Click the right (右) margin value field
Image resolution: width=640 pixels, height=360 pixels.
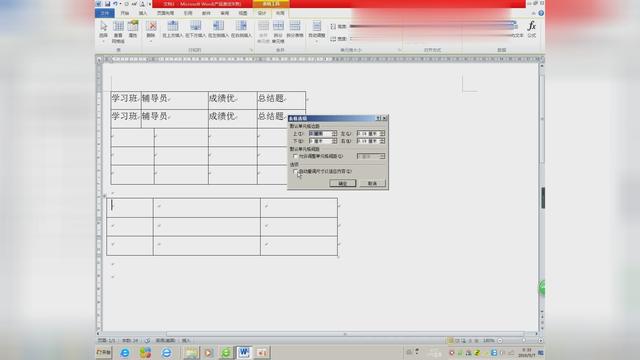coord(368,141)
